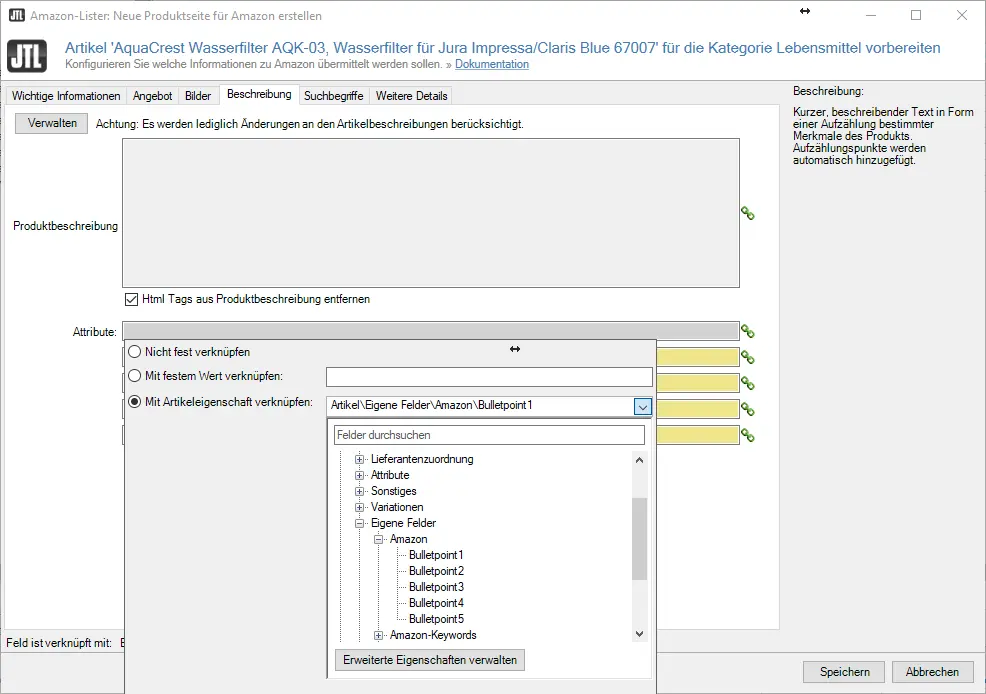
Task: Expand the Variationen tree node
Action: 359,507
